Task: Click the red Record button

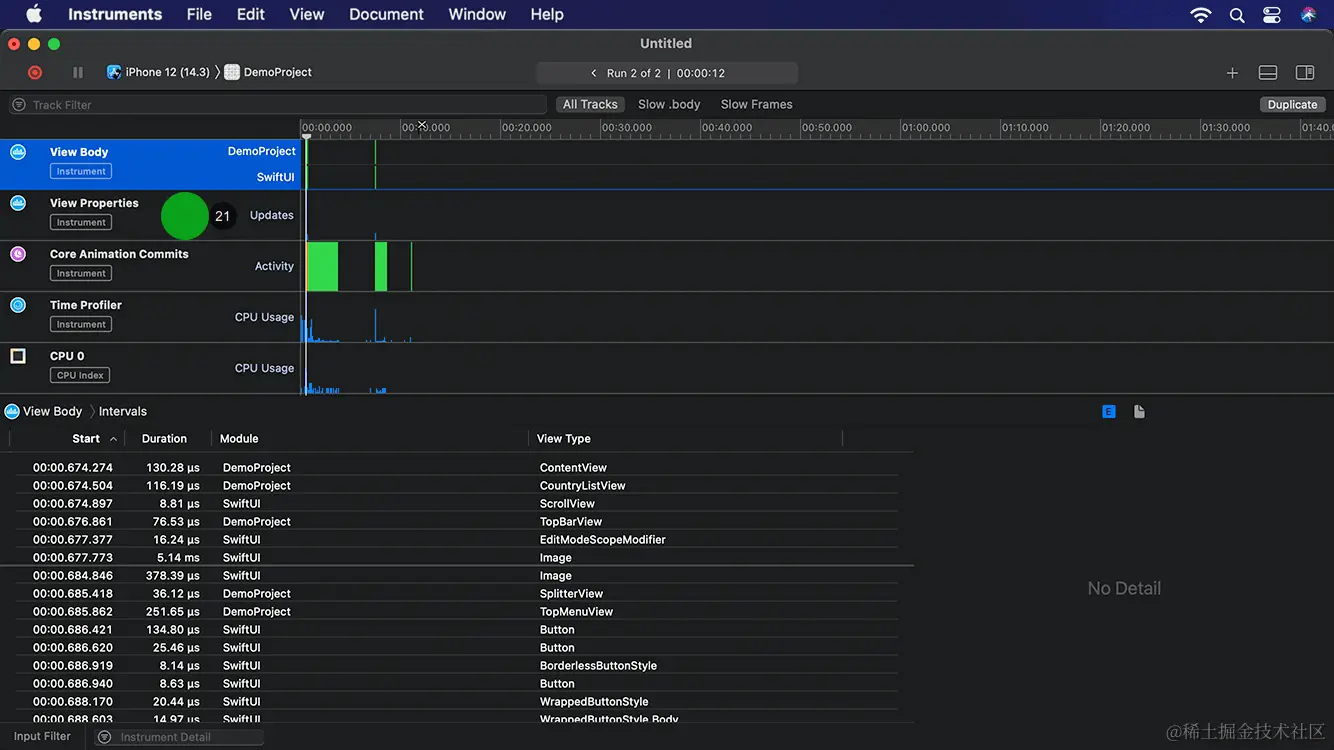Action: click(x=35, y=72)
